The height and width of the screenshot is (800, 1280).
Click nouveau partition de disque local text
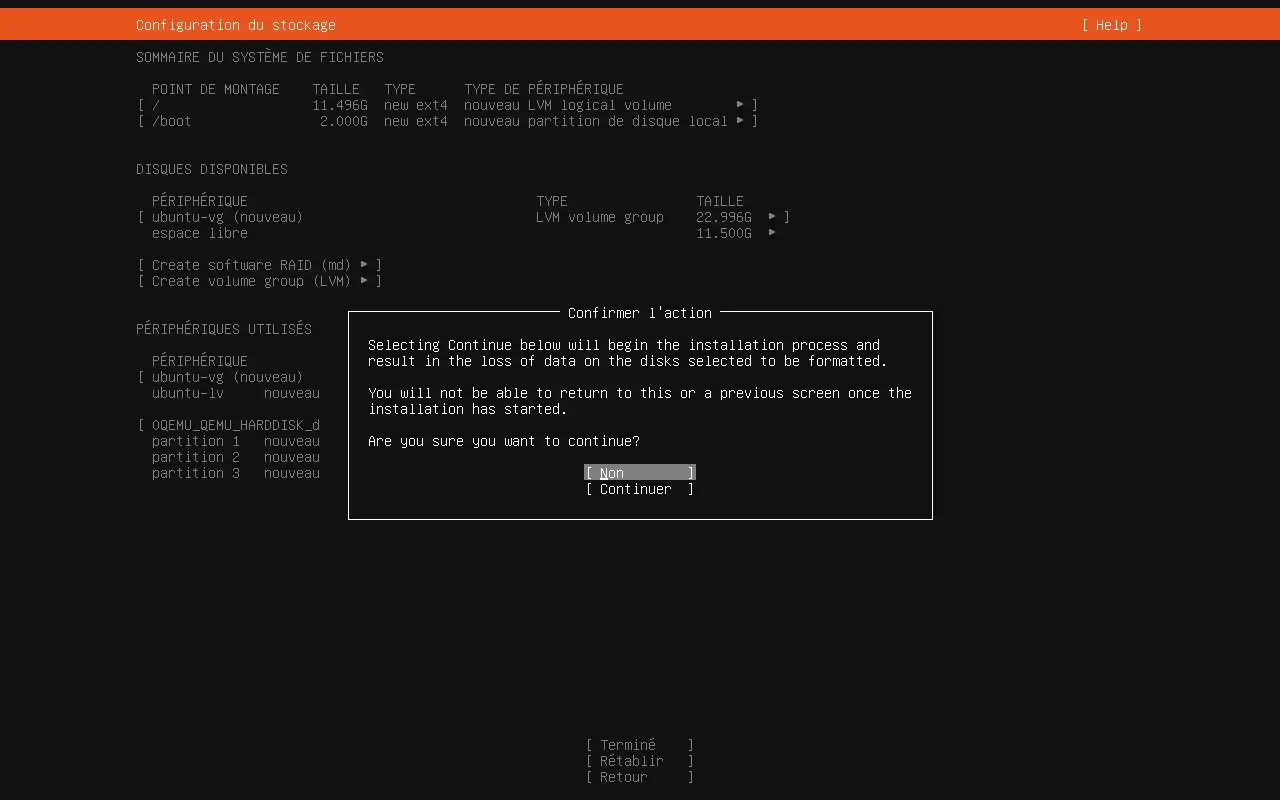596,121
